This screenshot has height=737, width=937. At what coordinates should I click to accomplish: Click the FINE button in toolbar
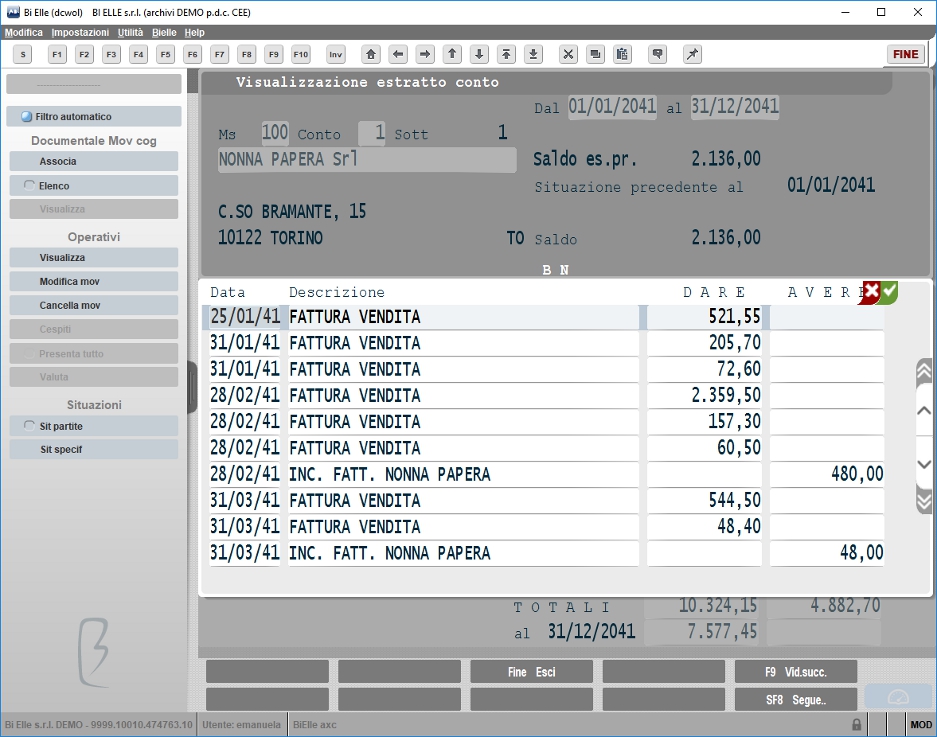[906, 54]
